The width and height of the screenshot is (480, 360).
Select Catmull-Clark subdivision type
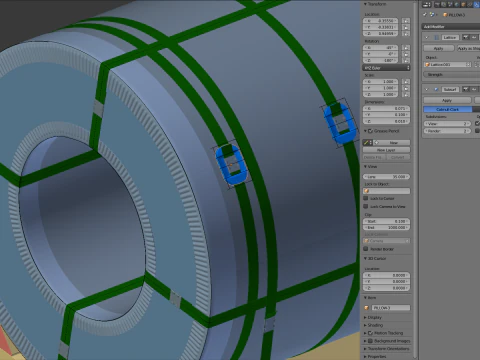point(448,109)
